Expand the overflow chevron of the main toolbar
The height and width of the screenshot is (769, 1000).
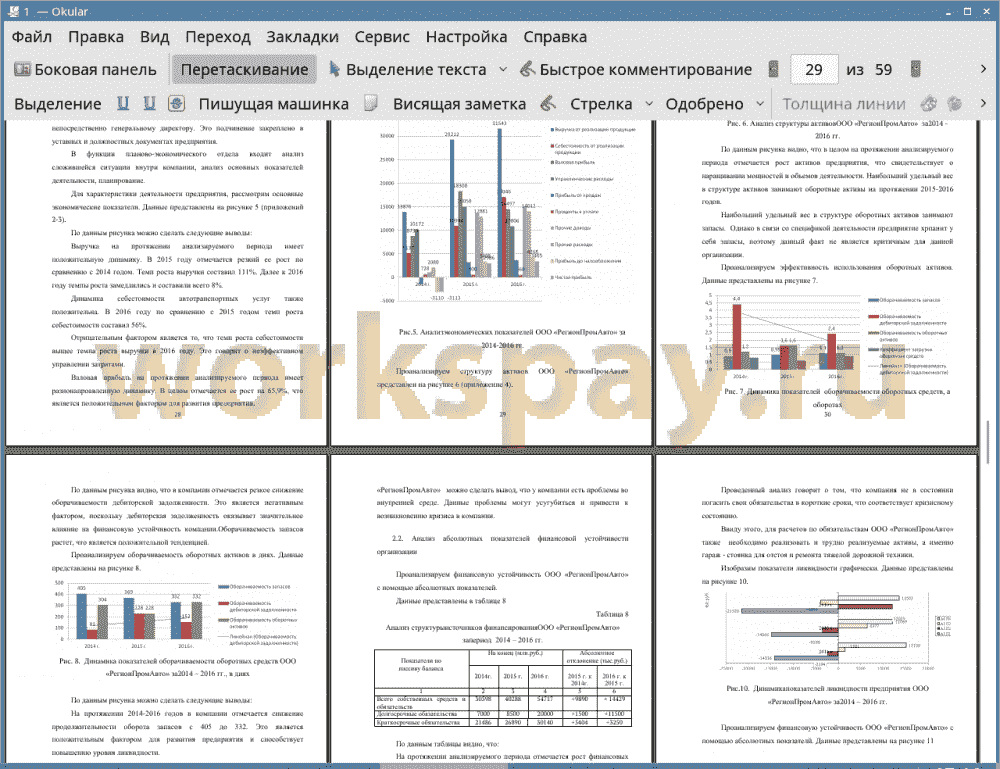[x=983, y=69]
